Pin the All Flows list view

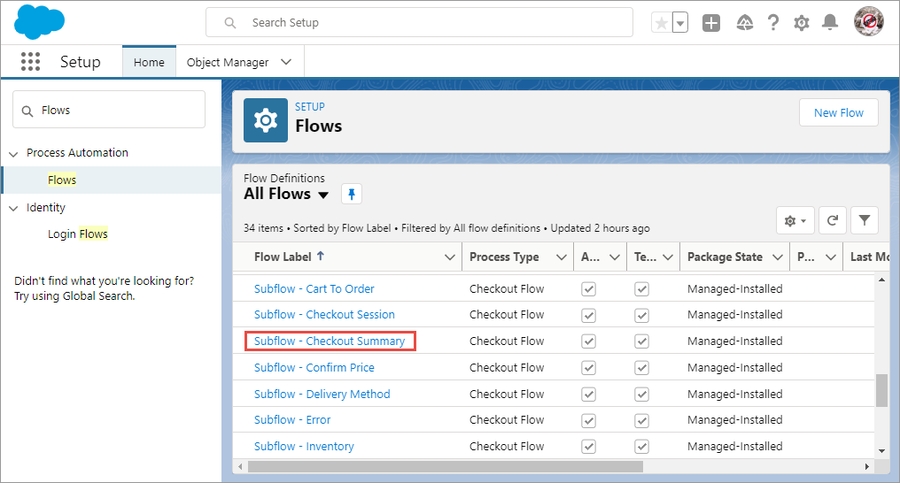click(351, 194)
